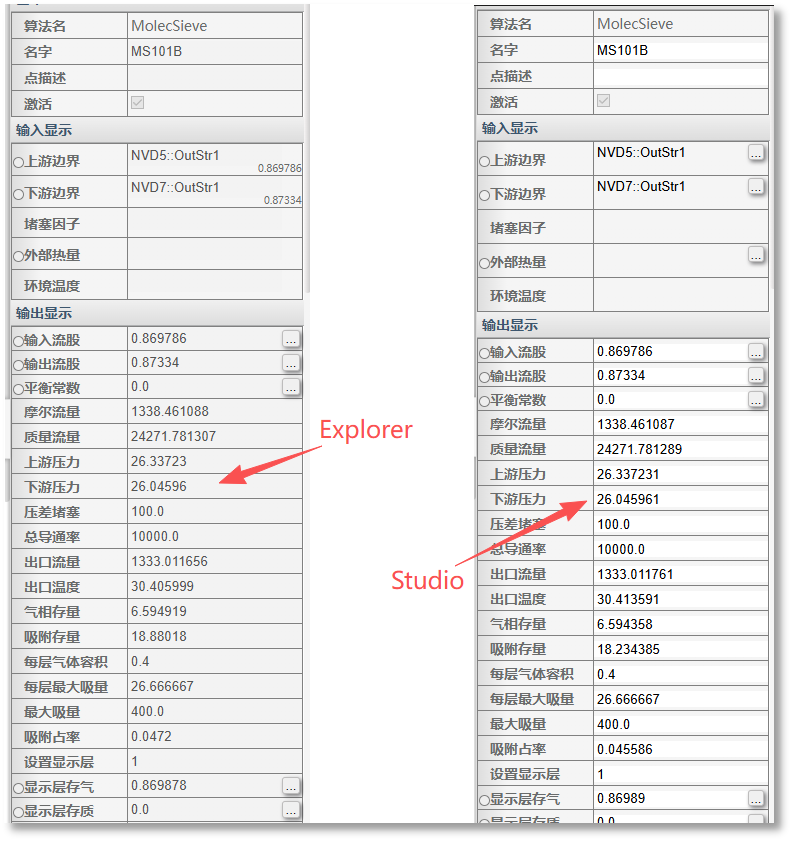Toggle the 激活 checkbox in Explorer panel

point(137,103)
